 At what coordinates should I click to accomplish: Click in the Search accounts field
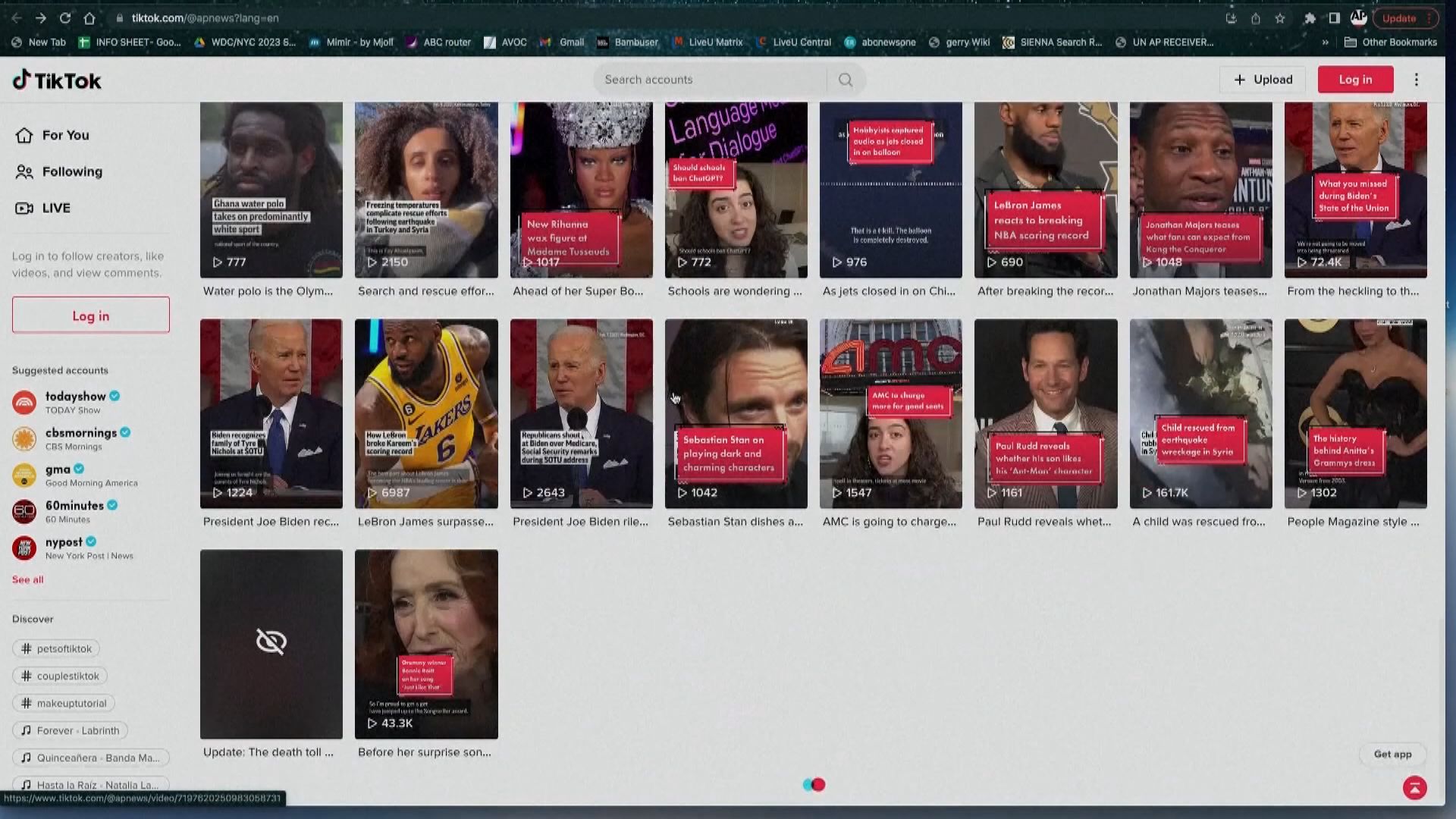pos(709,80)
